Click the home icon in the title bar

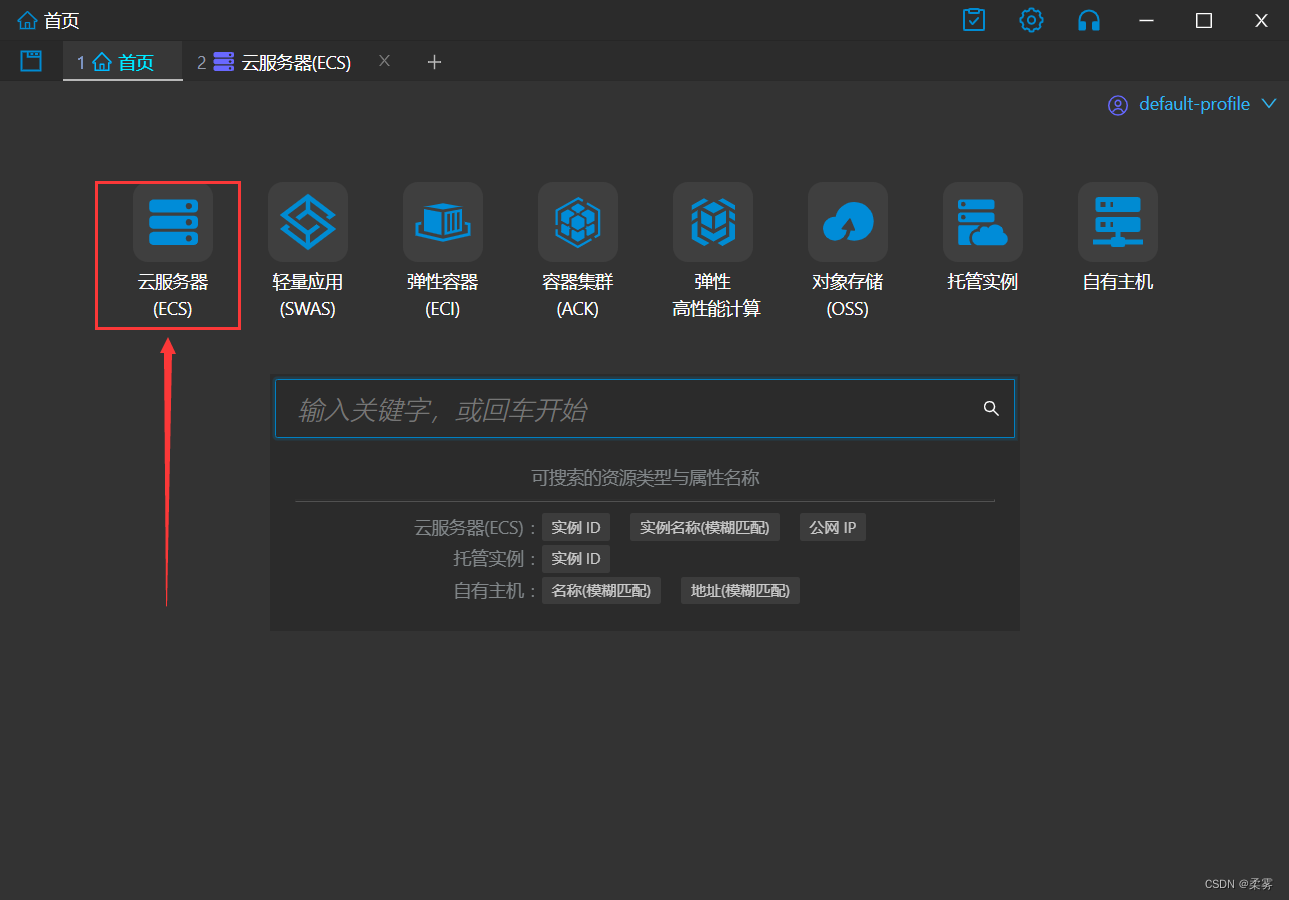coord(28,20)
